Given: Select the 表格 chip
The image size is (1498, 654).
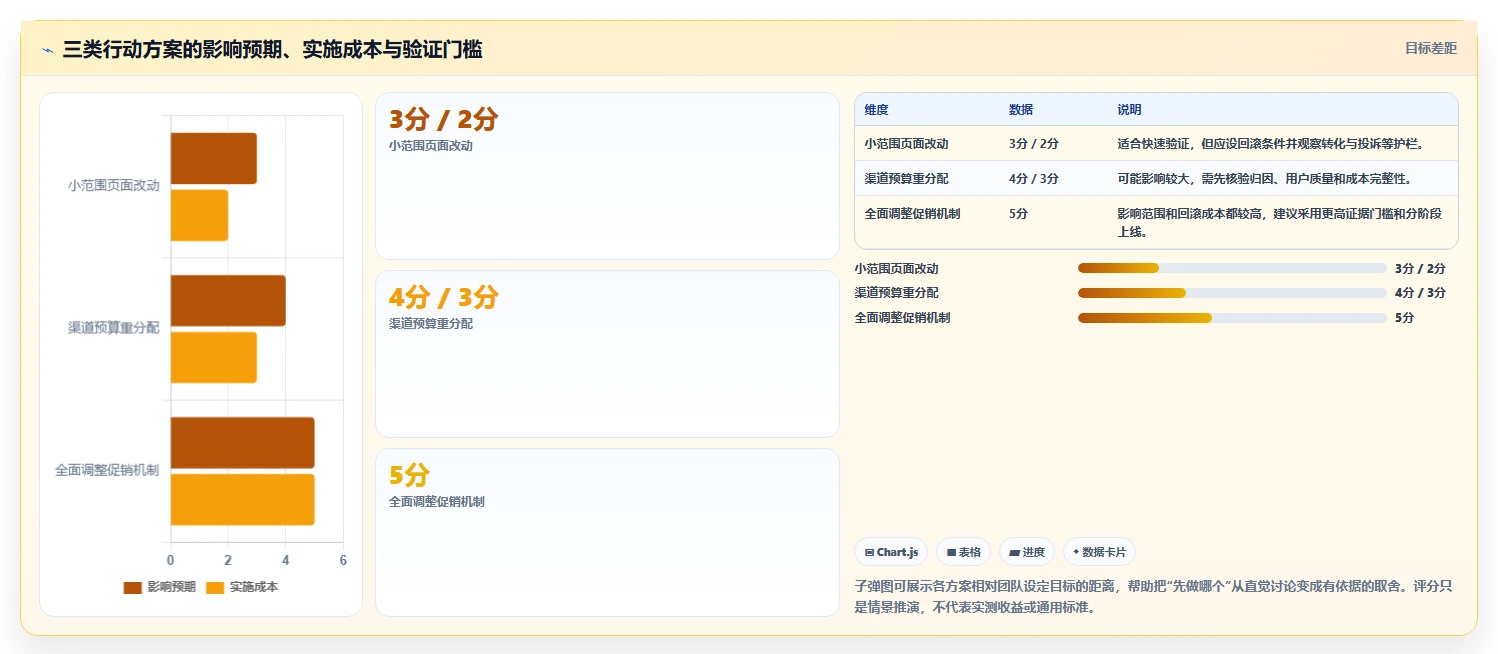Looking at the screenshot, I should click(964, 552).
